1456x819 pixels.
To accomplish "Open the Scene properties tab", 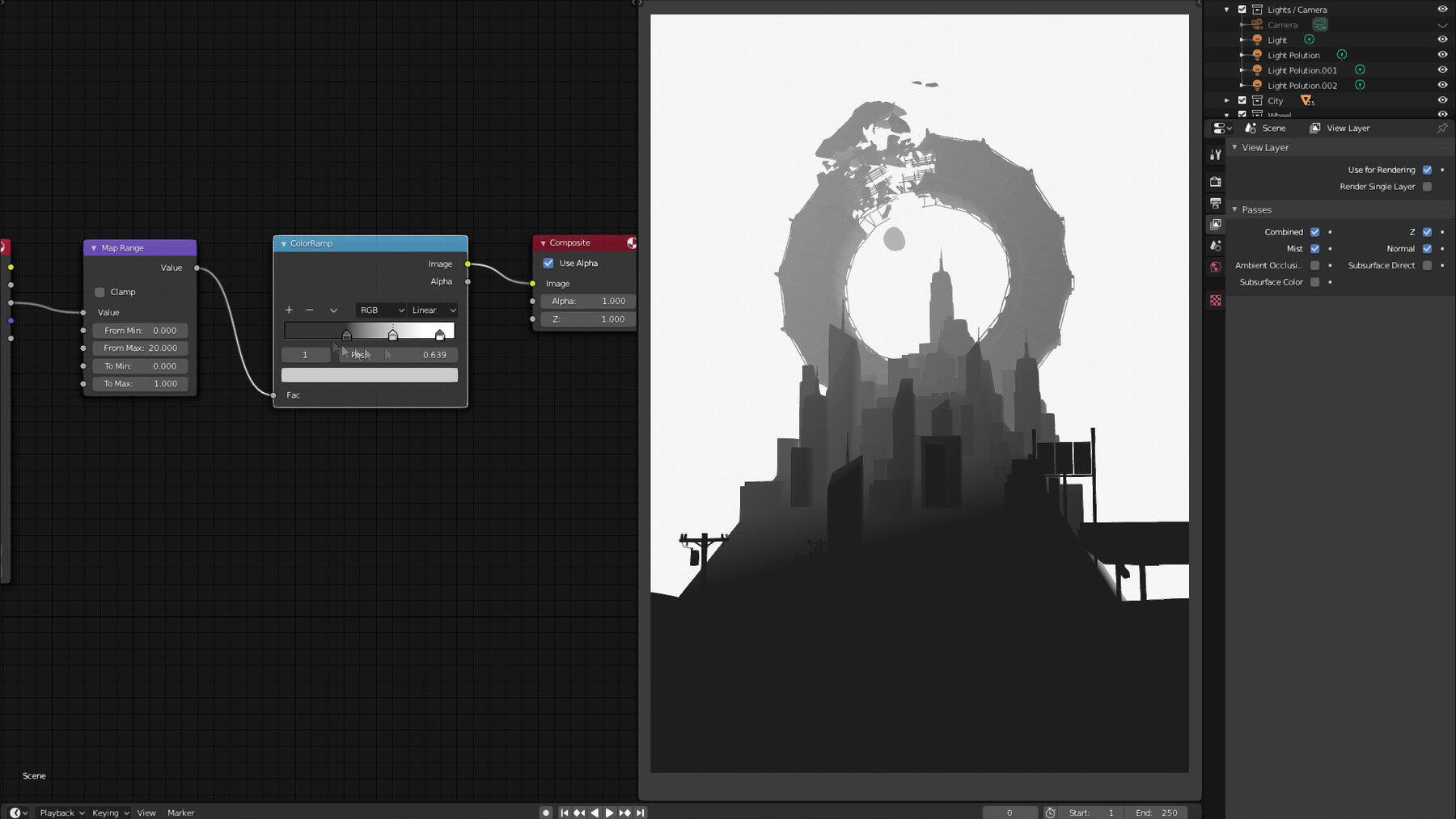I will click(1215, 245).
